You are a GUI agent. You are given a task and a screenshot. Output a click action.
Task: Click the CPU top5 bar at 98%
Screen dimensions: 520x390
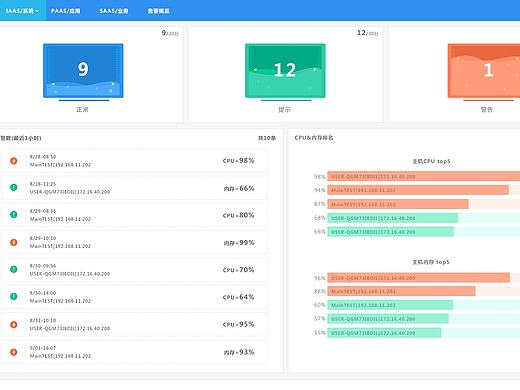[x=424, y=176]
